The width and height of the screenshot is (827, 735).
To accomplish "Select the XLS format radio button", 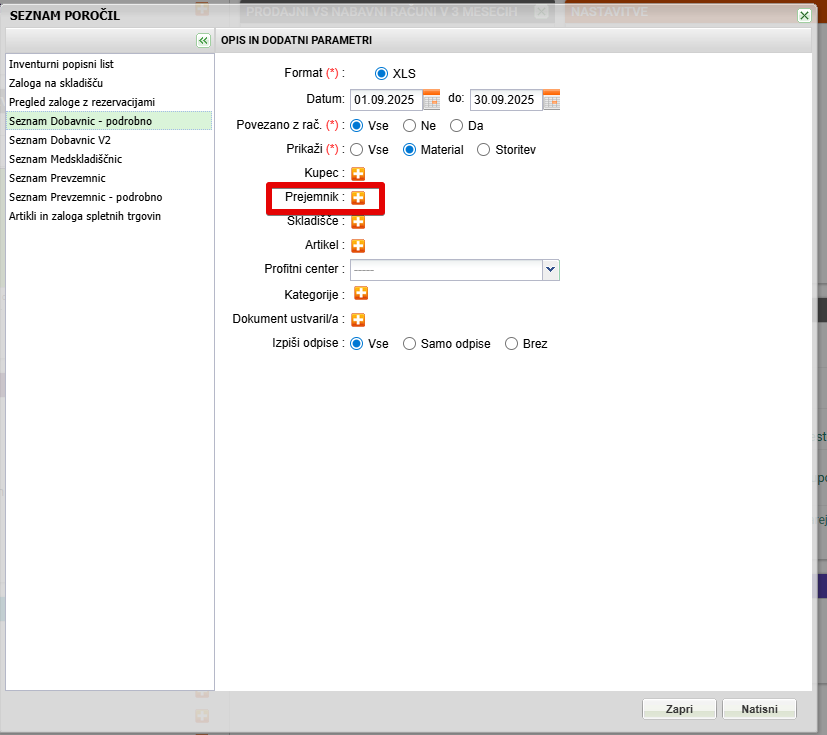I will coord(381,74).
